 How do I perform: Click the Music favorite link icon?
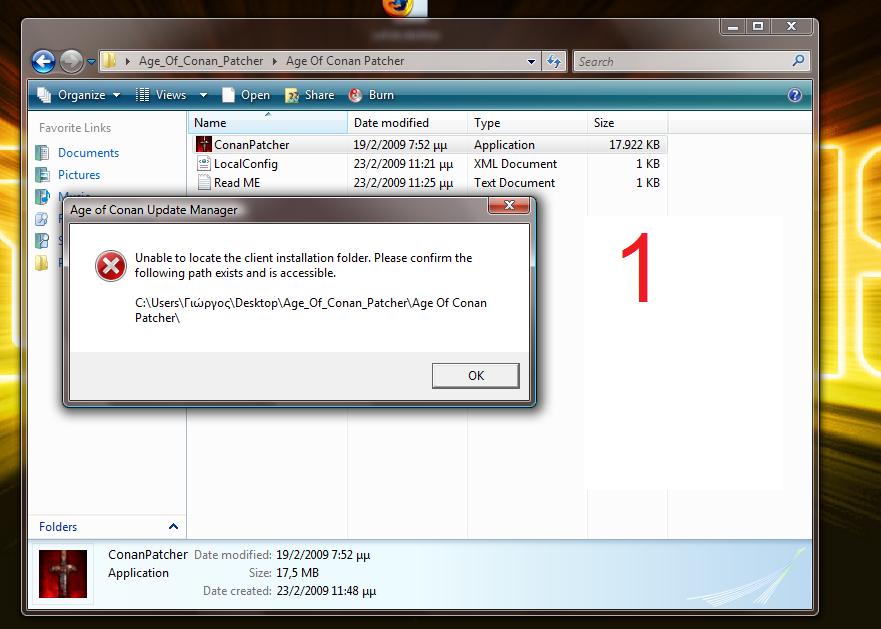tap(42, 196)
